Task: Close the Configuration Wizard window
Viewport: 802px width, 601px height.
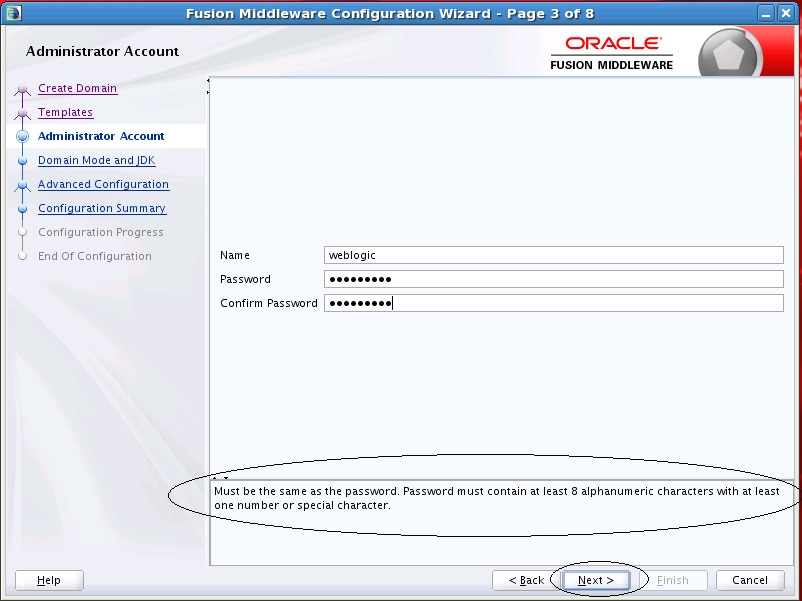Action: pyautogui.click(x=786, y=13)
